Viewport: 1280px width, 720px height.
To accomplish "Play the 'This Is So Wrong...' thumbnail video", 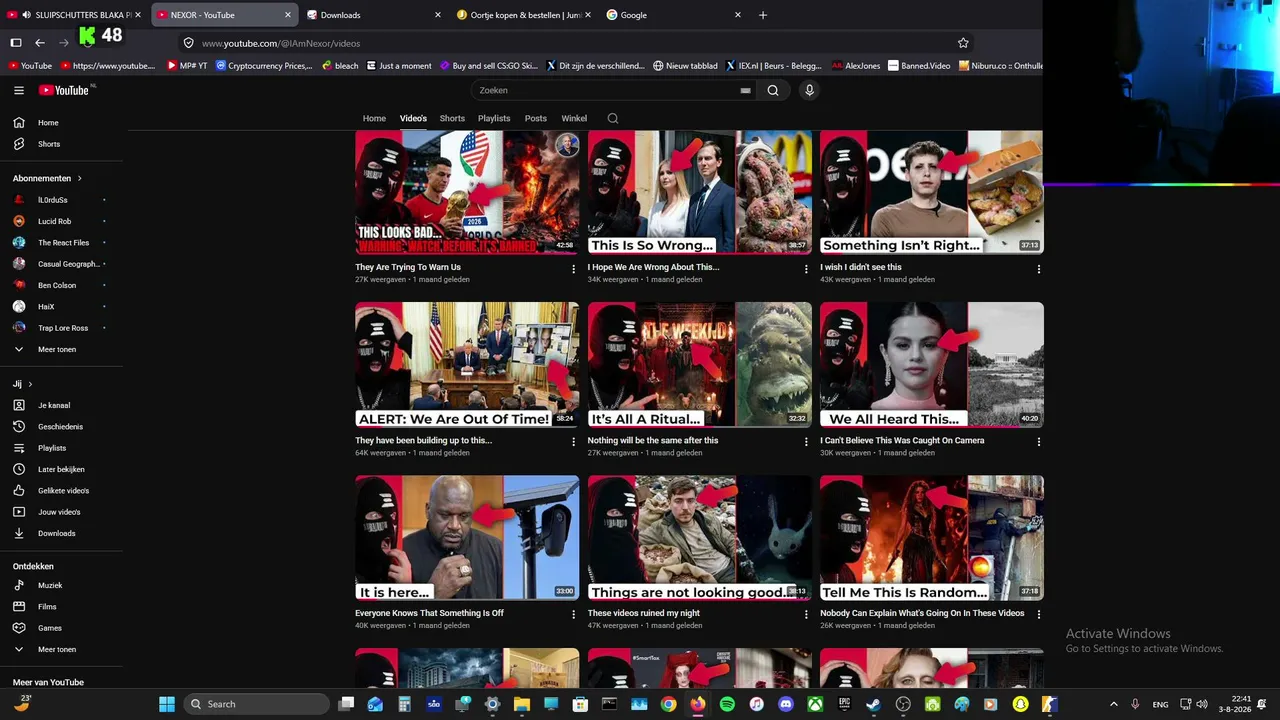I will pyautogui.click(x=700, y=192).
